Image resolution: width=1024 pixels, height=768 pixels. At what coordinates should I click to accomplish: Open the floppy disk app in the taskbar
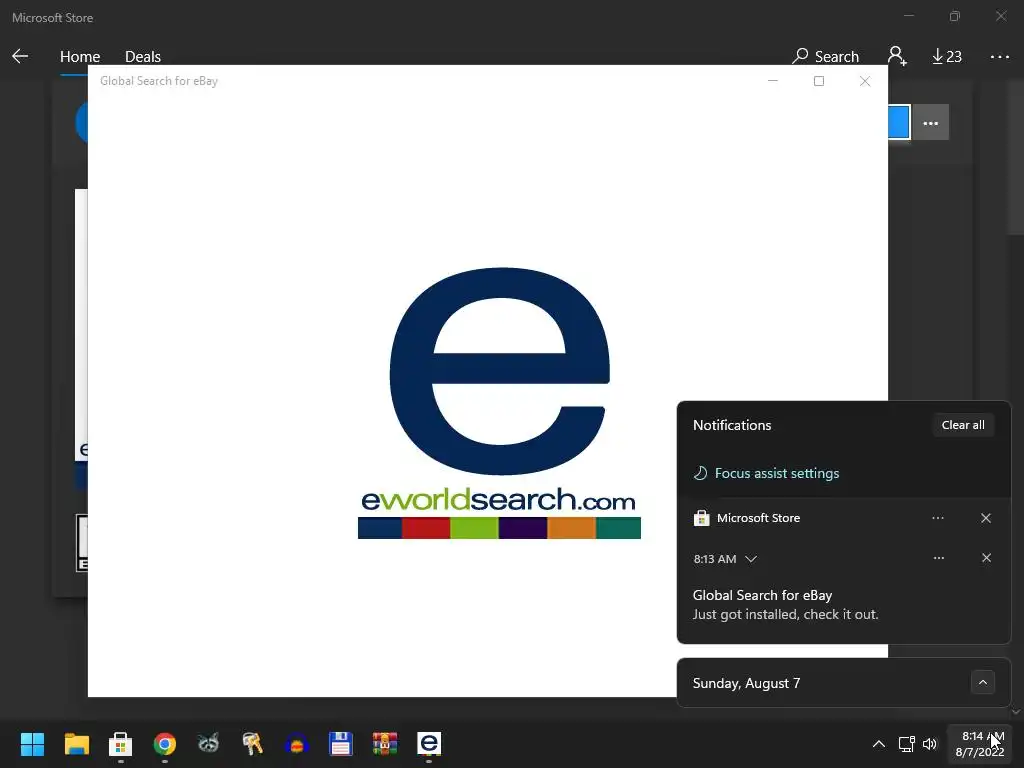[x=340, y=744]
